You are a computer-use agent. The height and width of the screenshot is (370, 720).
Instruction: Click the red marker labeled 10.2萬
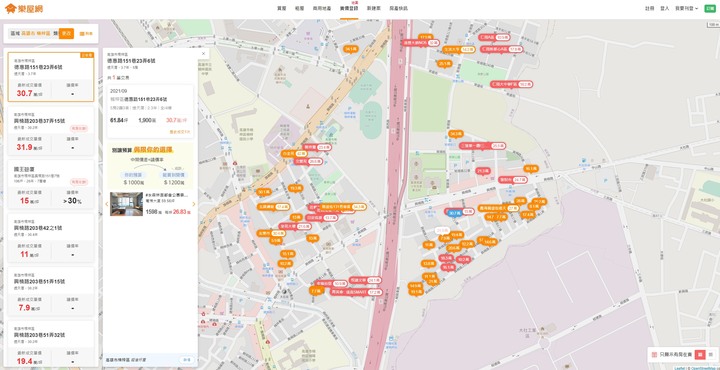tap(463, 259)
